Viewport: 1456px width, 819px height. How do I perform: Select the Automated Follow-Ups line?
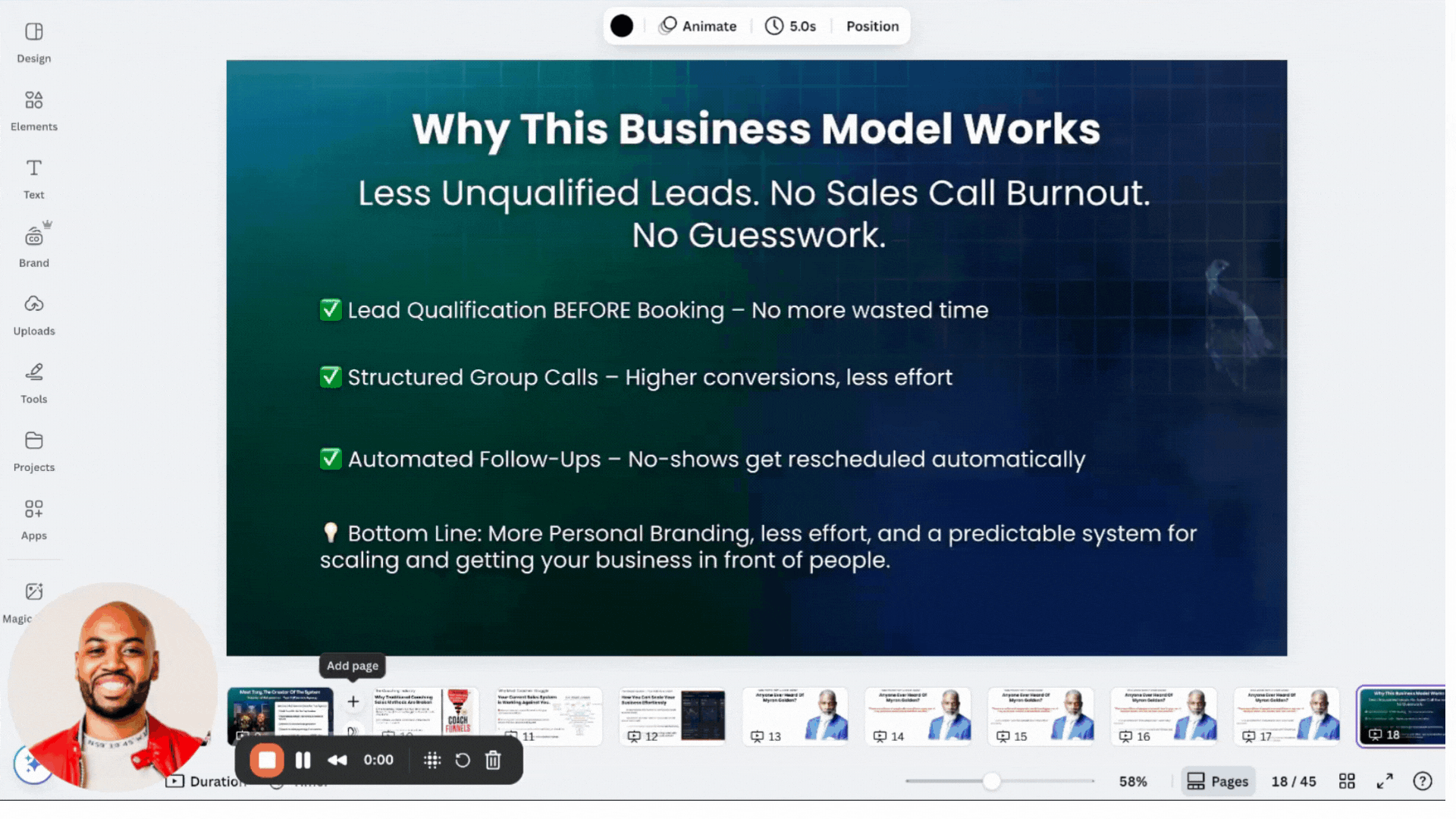(702, 459)
